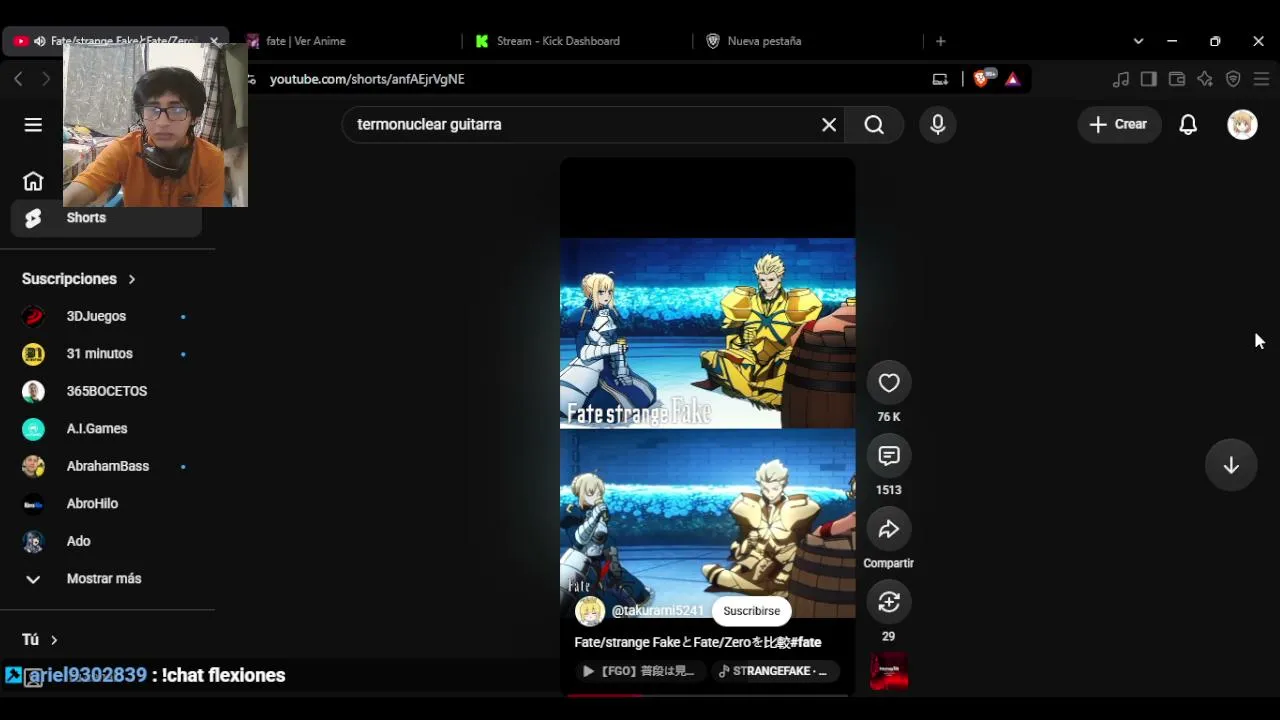Share the short with Compartir arrow
The image size is (1280, 720).
tap(889, 529)
